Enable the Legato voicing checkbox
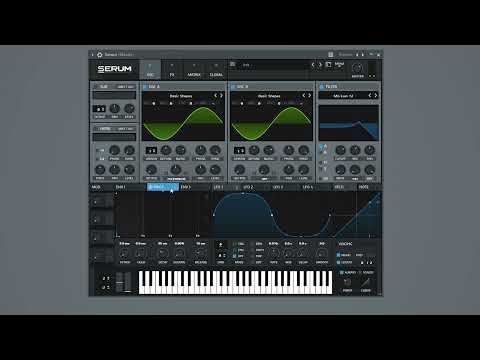The width and height of the screenshot is (480, 360). pyautogui.click(x=338, y=262)
